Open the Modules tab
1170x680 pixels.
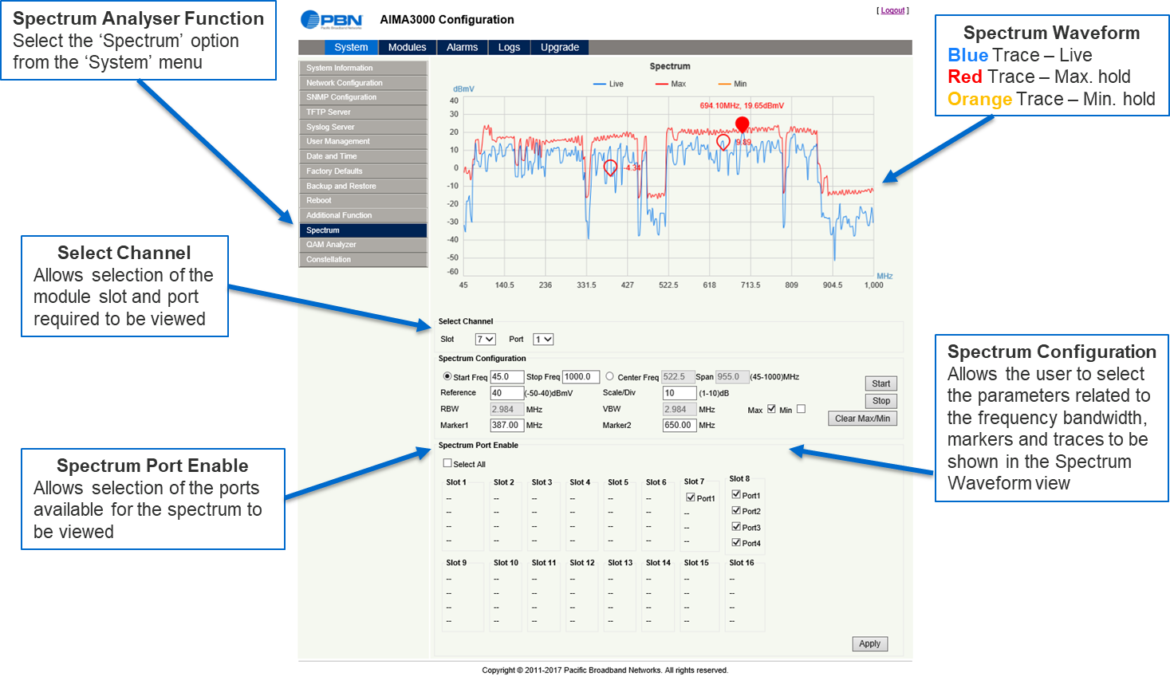click(x=407, y=47)
